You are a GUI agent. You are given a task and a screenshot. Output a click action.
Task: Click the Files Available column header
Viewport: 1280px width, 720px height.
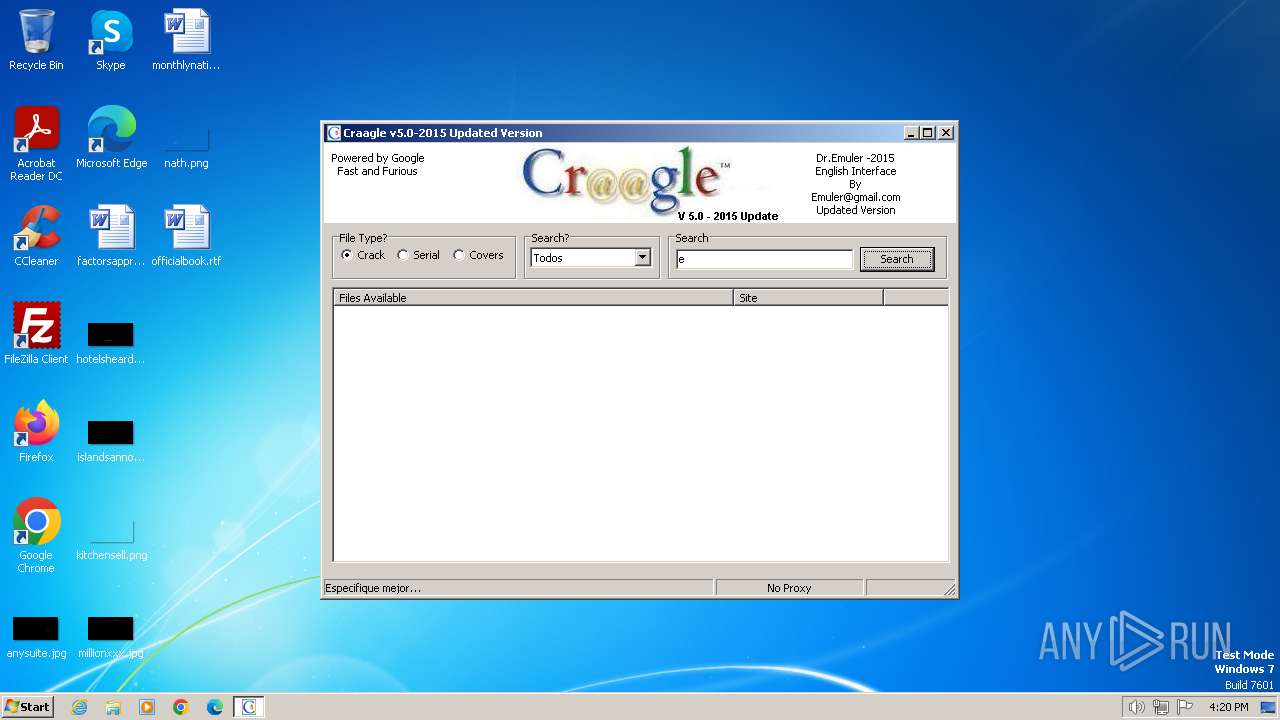[x=533, y=298]
